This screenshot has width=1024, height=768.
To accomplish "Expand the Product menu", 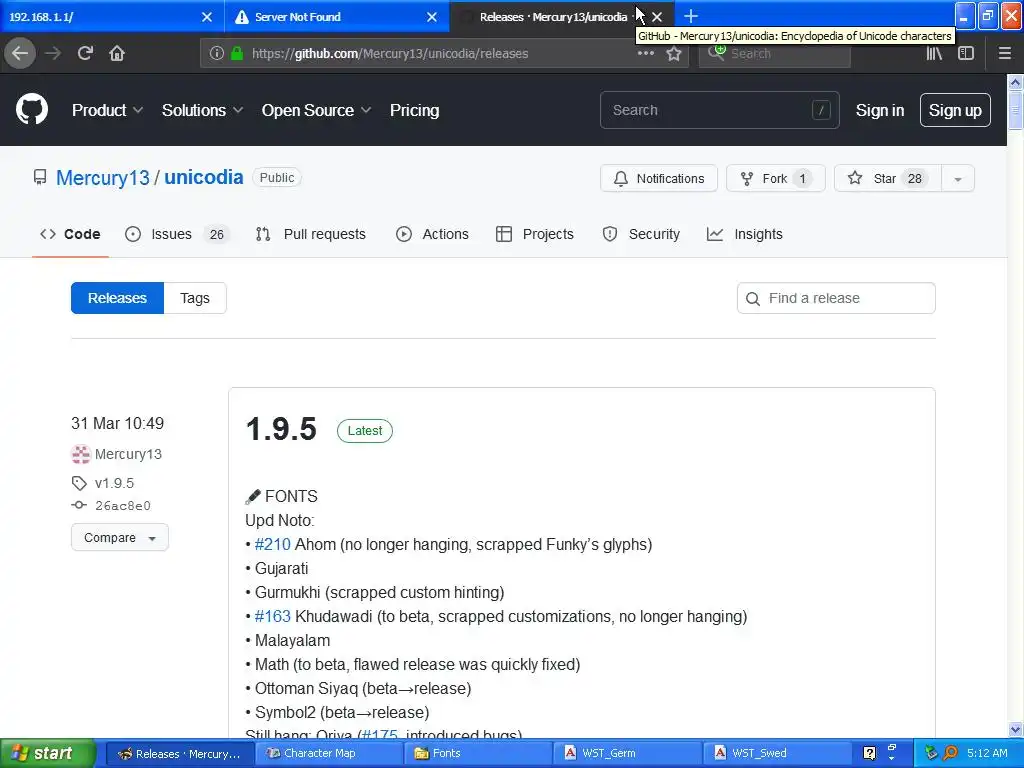I will coord(107,110).
